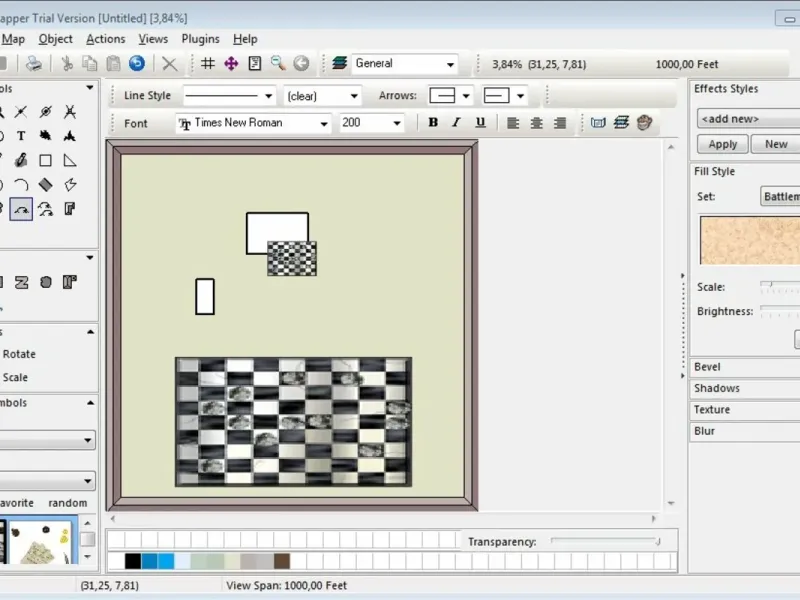Click the stacked layers icon beside General
The image size is (800, 600).
click(x=339, y=63)
